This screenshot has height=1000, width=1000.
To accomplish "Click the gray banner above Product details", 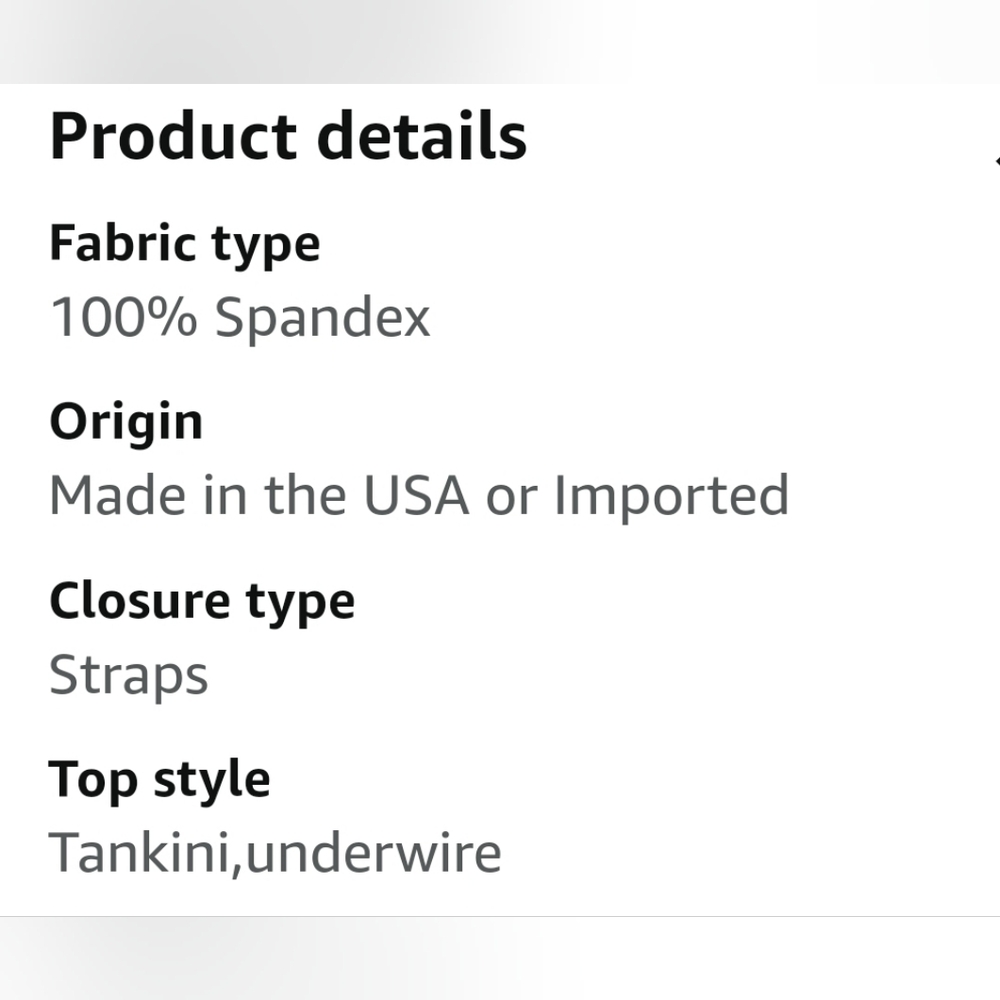I will [x=500, y=41].
